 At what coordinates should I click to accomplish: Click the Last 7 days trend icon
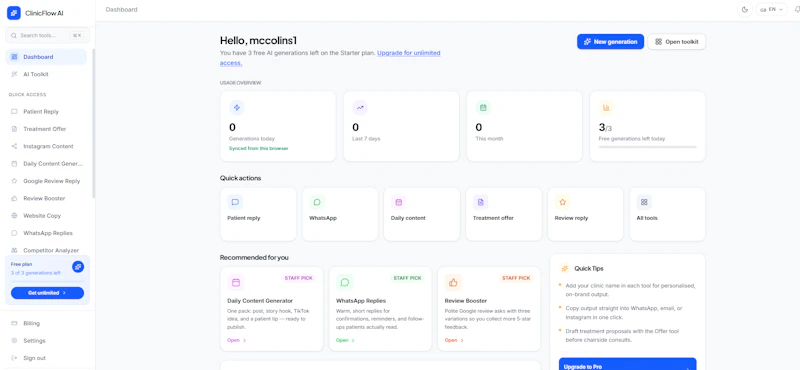coord(360,108)
